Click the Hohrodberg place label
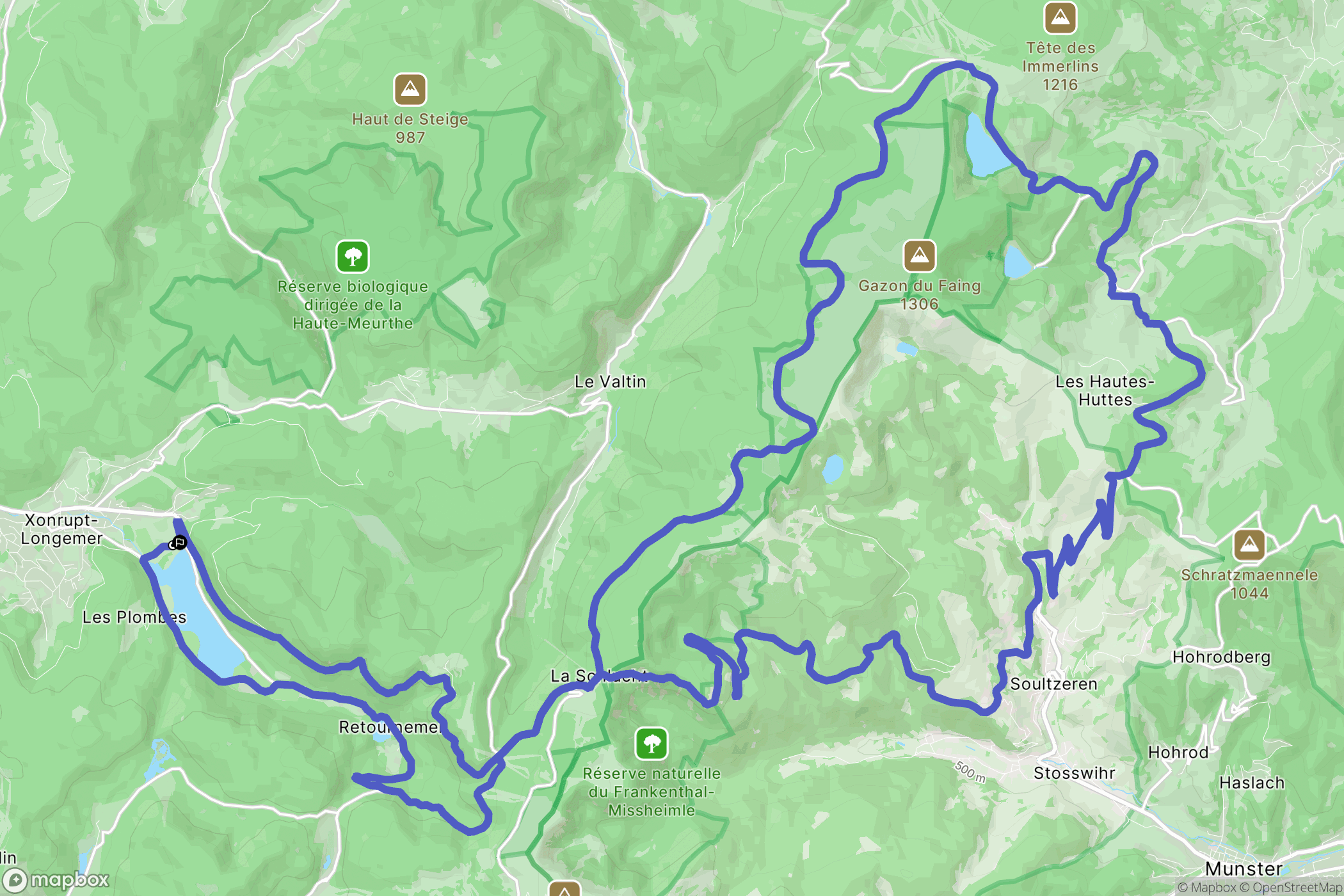The height and width of the screenshot is (896, 1344). click(x=1221, y=657)
